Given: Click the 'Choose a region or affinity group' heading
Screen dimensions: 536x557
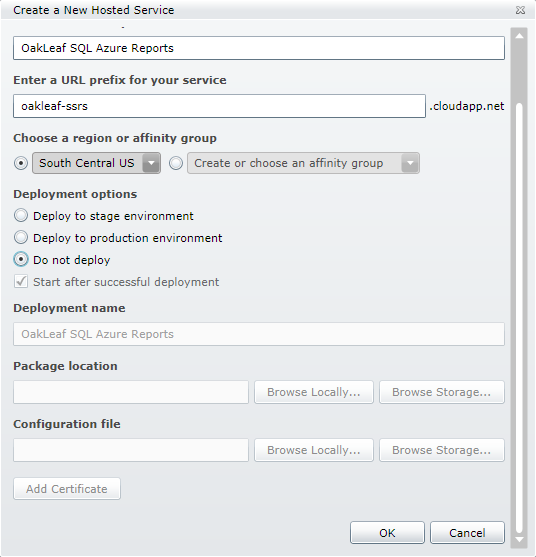Looking at the screenshot, I should [x=115, y=138].
